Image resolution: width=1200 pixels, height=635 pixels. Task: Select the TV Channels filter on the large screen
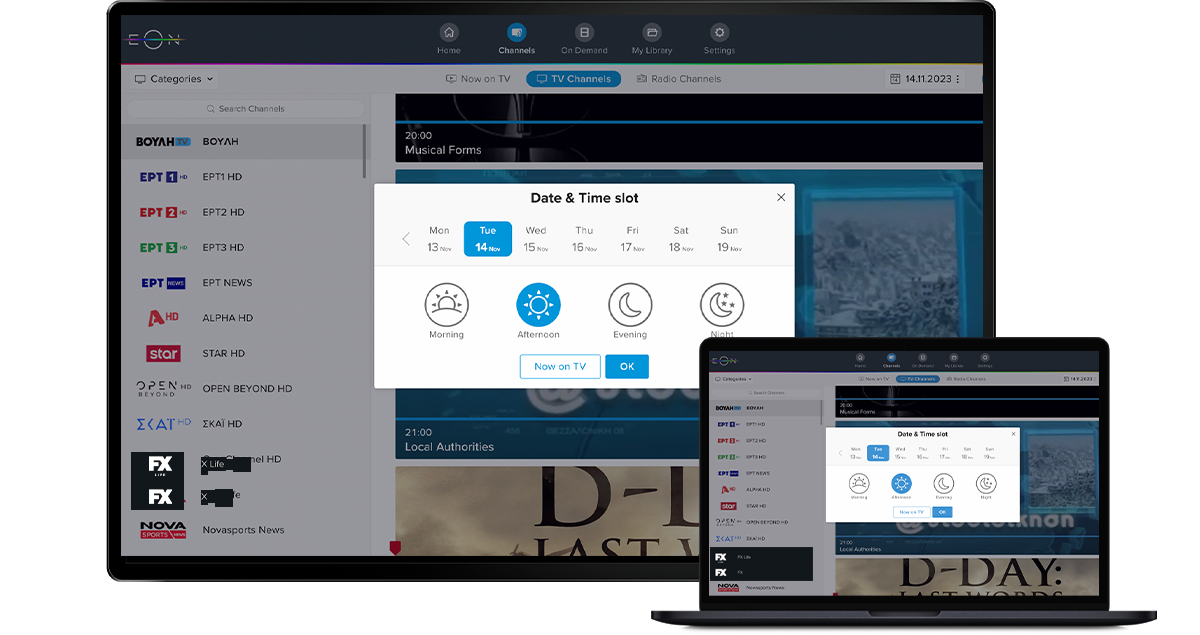pos(574,79)
